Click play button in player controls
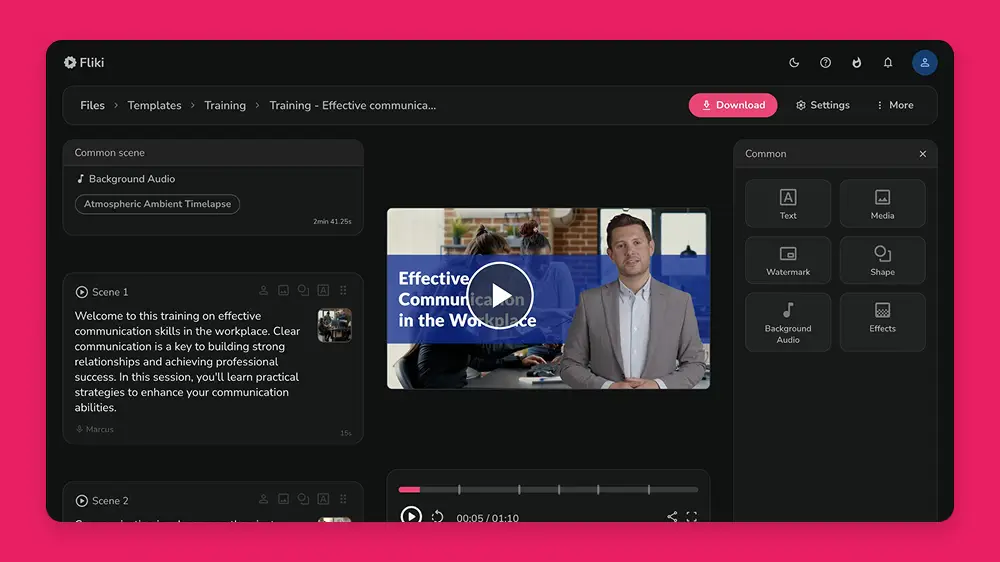 point(411,515)
